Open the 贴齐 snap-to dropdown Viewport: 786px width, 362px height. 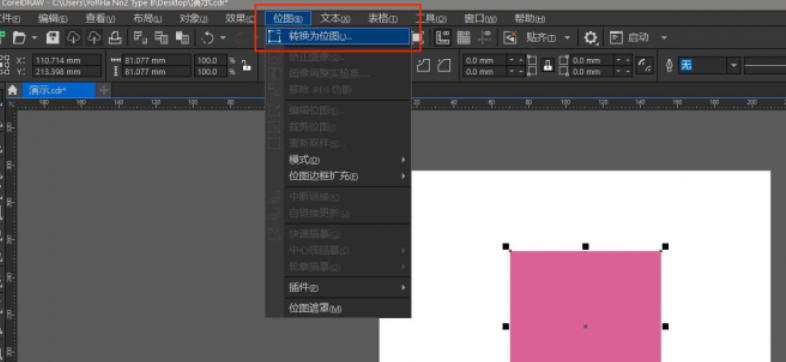(567, 38)
